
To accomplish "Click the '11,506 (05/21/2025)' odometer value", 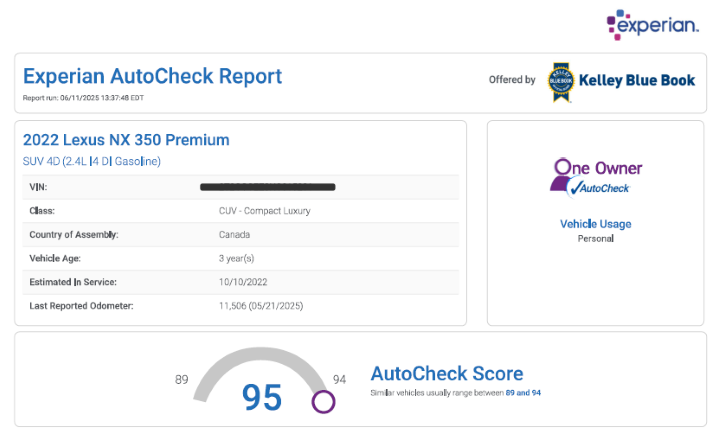I will [261, 306].
